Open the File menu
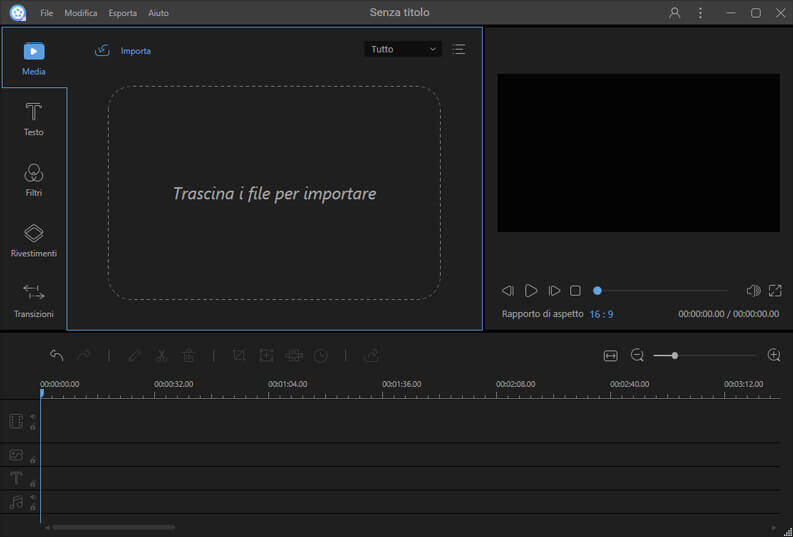This screenshot has width=793, height=537. pyautogui.click(x=47, y=13)
